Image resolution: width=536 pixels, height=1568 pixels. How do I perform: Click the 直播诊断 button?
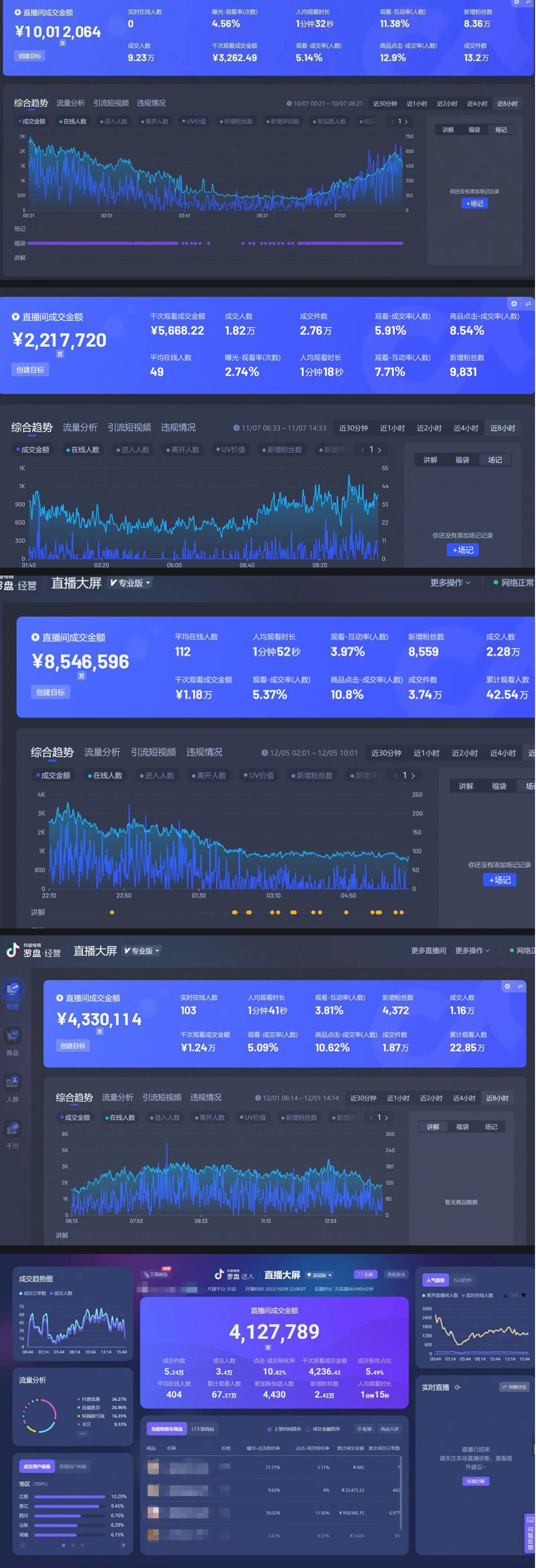coord(475,1482)
